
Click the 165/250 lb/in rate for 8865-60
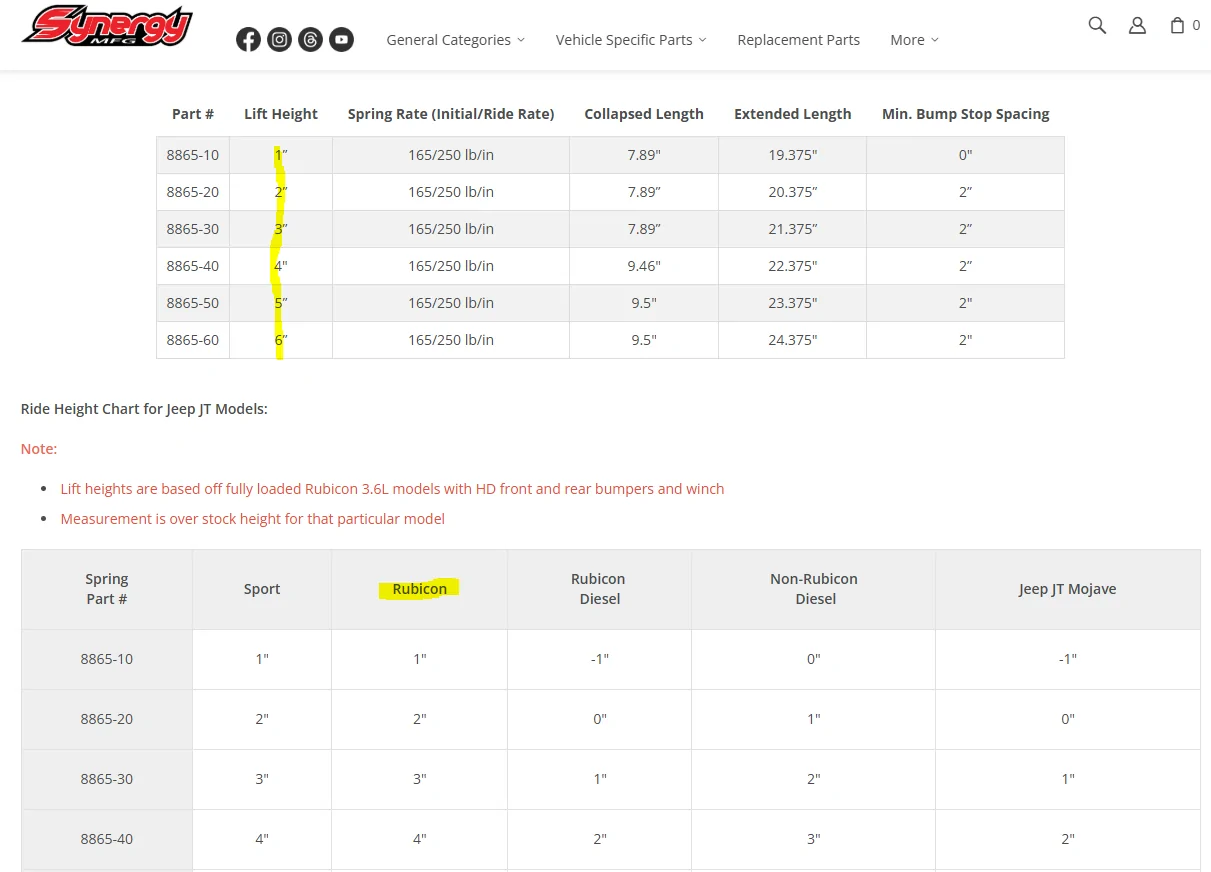point(451,340)
